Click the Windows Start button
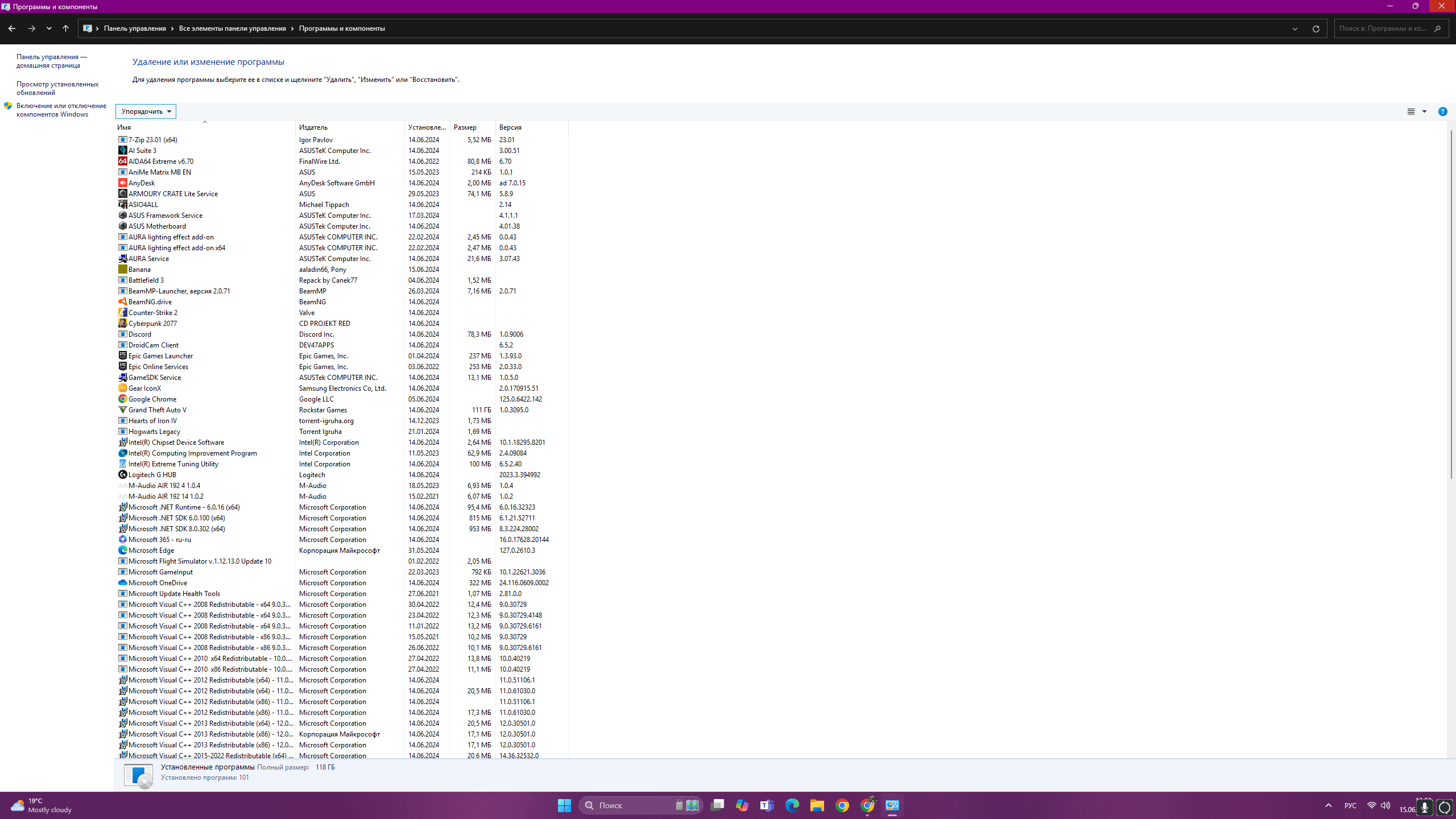The image size is (1456, 819). [564, 805]
